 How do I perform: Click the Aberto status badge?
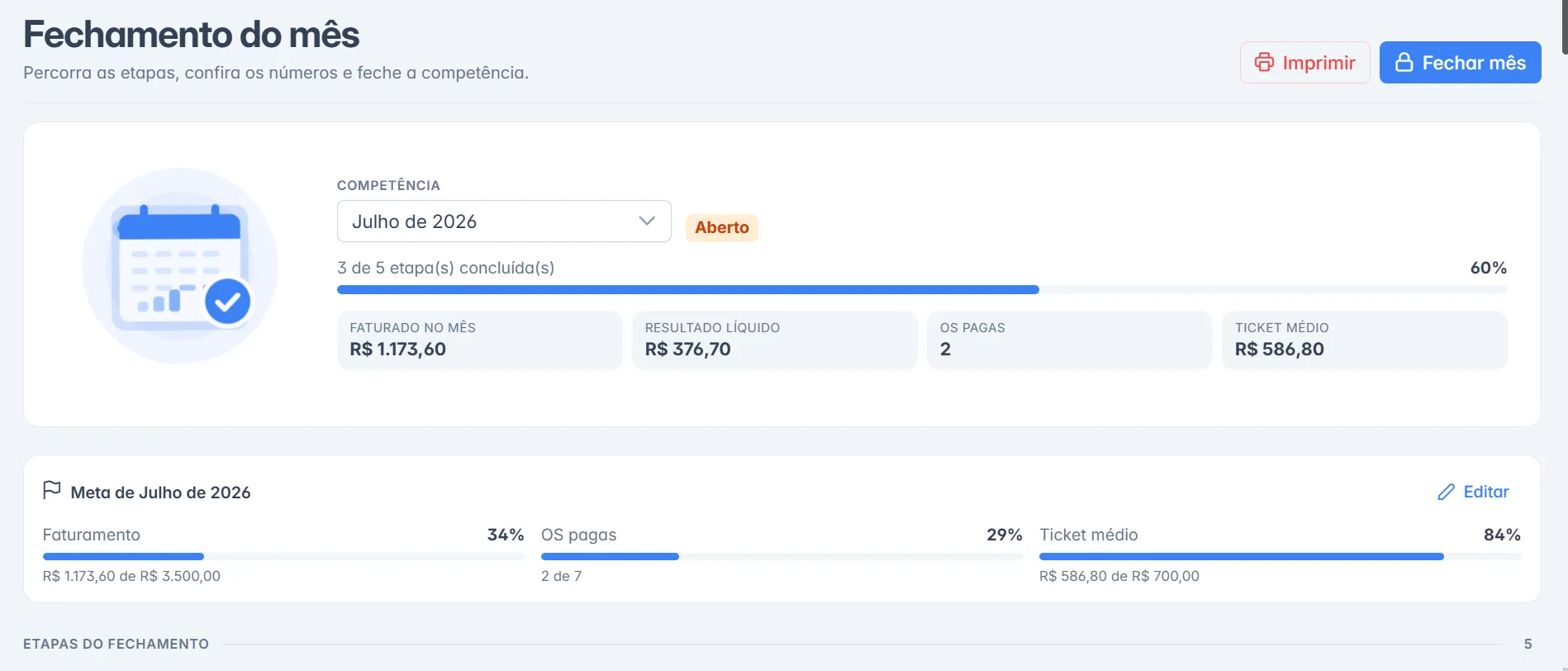(722, 227)
